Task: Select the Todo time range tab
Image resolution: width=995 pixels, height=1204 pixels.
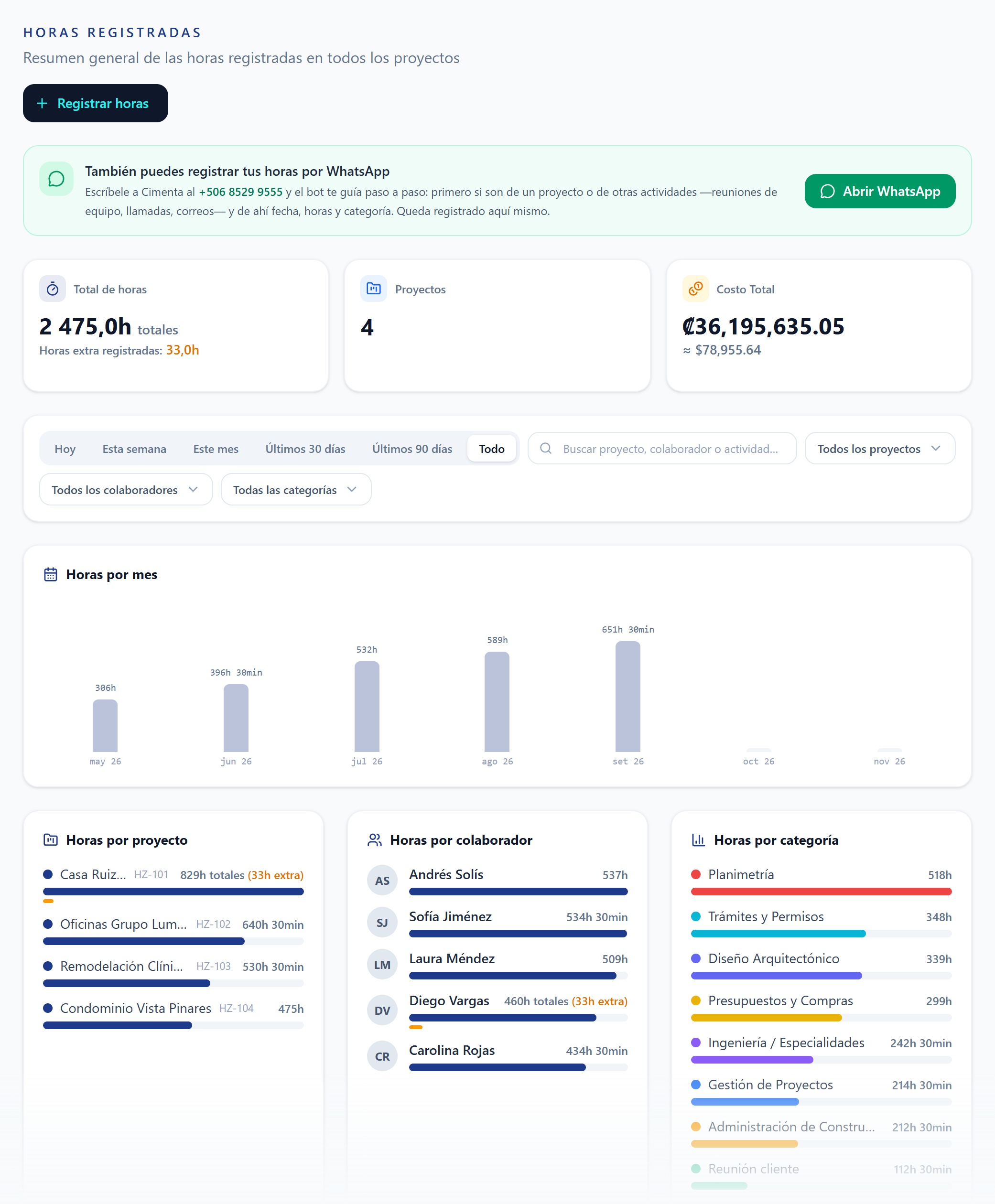Action: pyautogui.click(x=491, y=449)
